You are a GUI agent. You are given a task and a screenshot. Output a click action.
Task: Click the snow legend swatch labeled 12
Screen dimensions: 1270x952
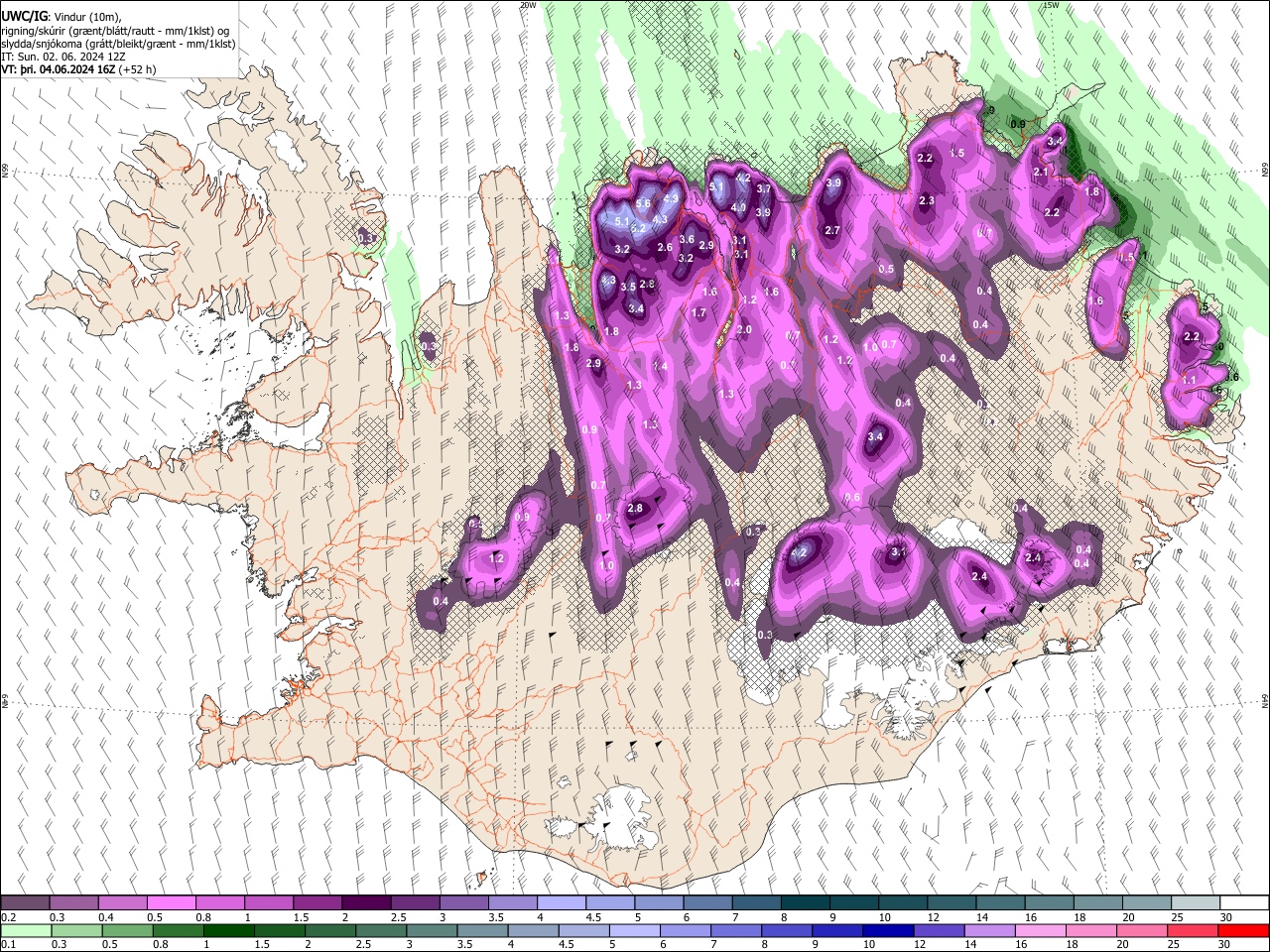click(x=951, y=903)
